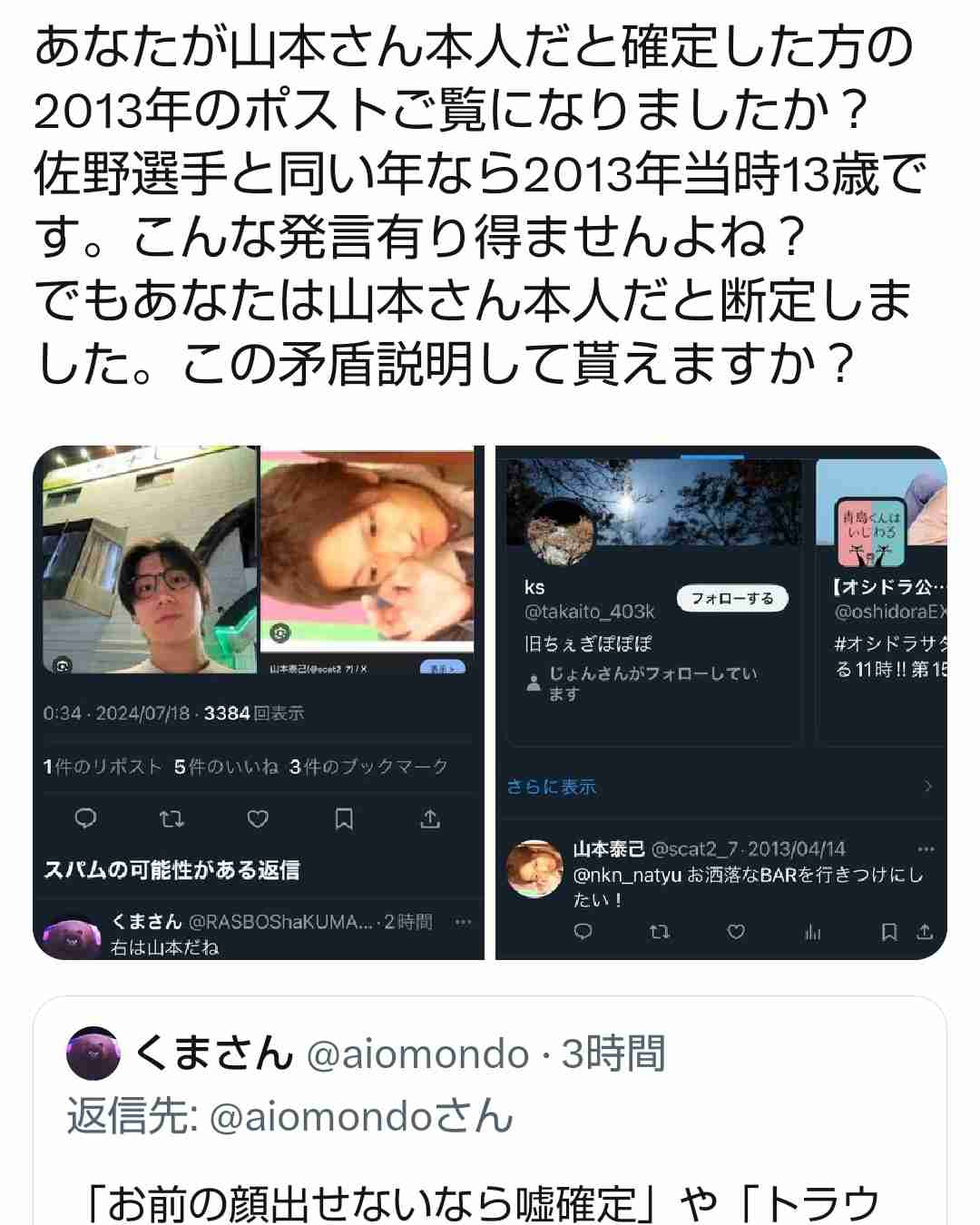Tap the repost icon in left screenshot

(171, 819)
